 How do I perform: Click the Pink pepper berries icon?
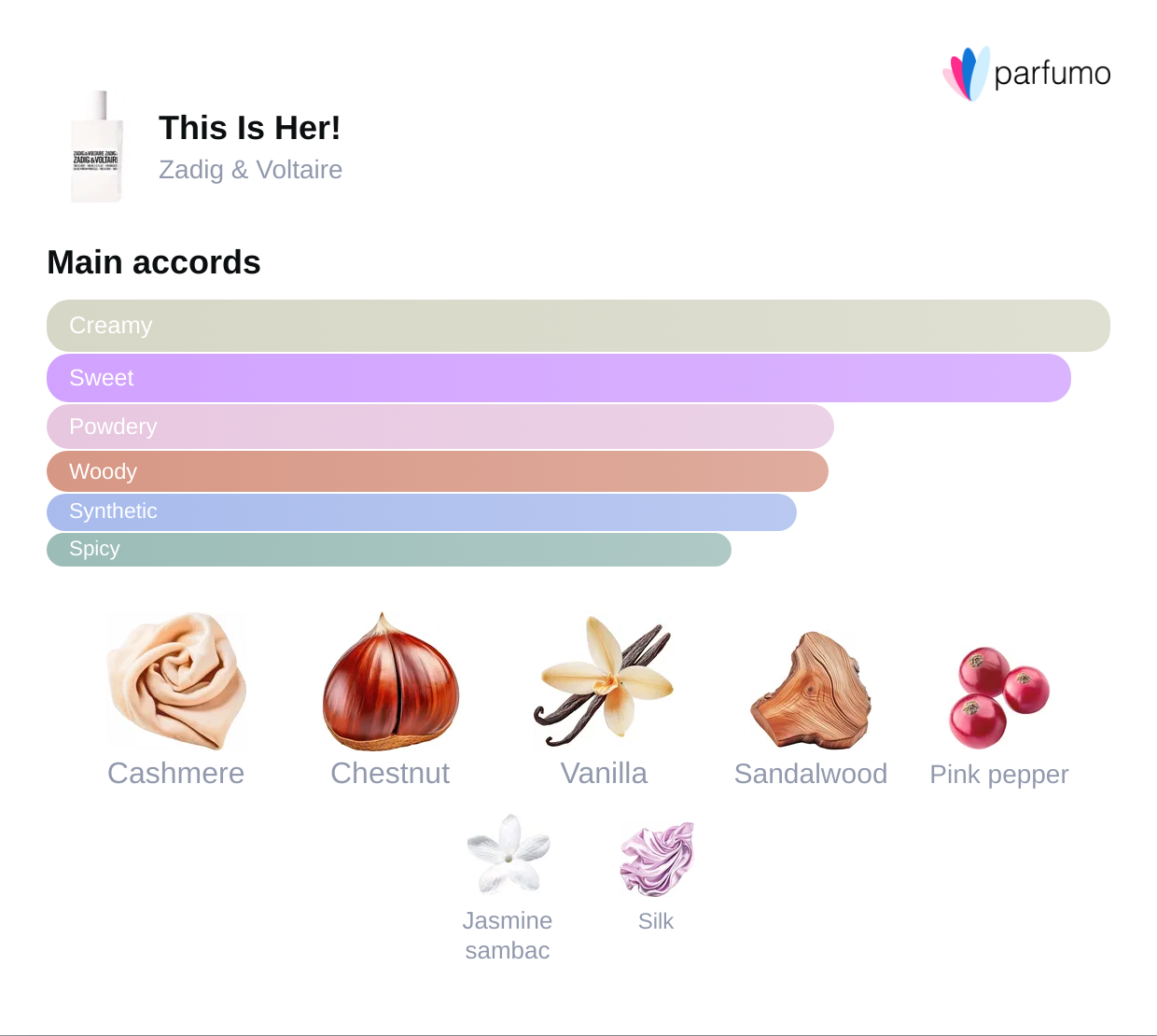pyautogui.click(x=999, y=696)
